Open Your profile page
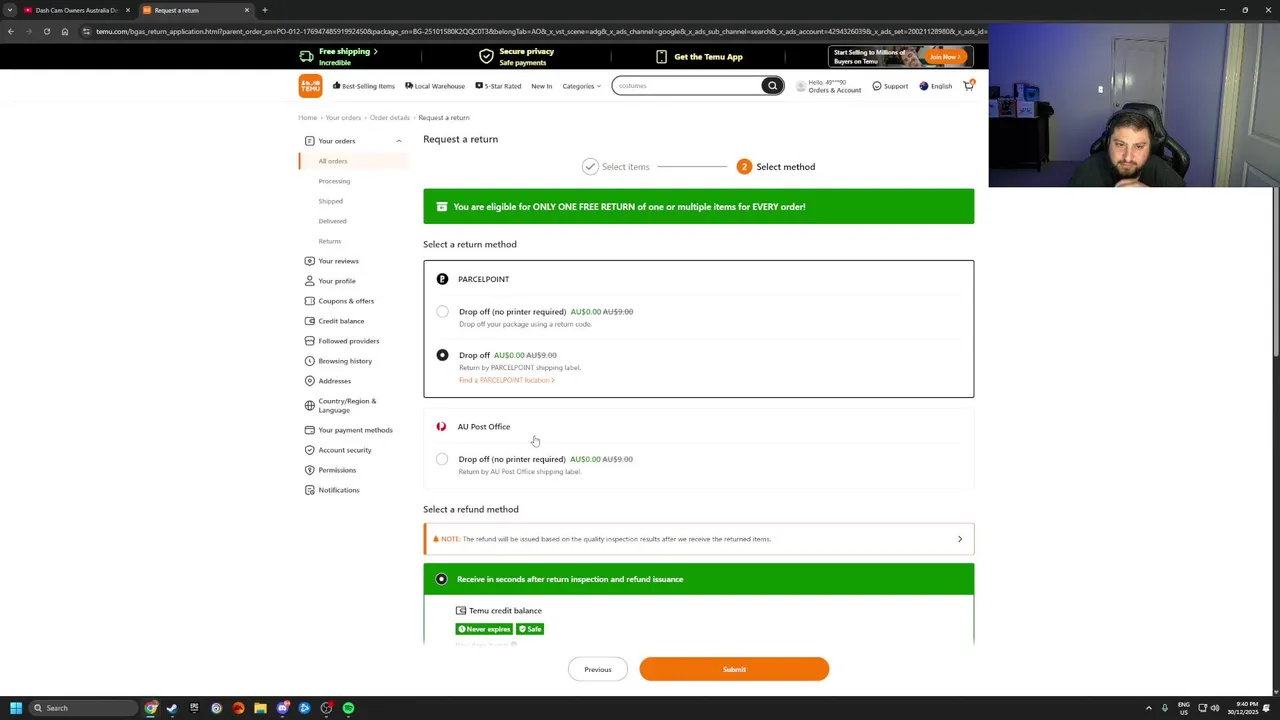The height and width of the screenshot is (720, 1280). (337, 281)
